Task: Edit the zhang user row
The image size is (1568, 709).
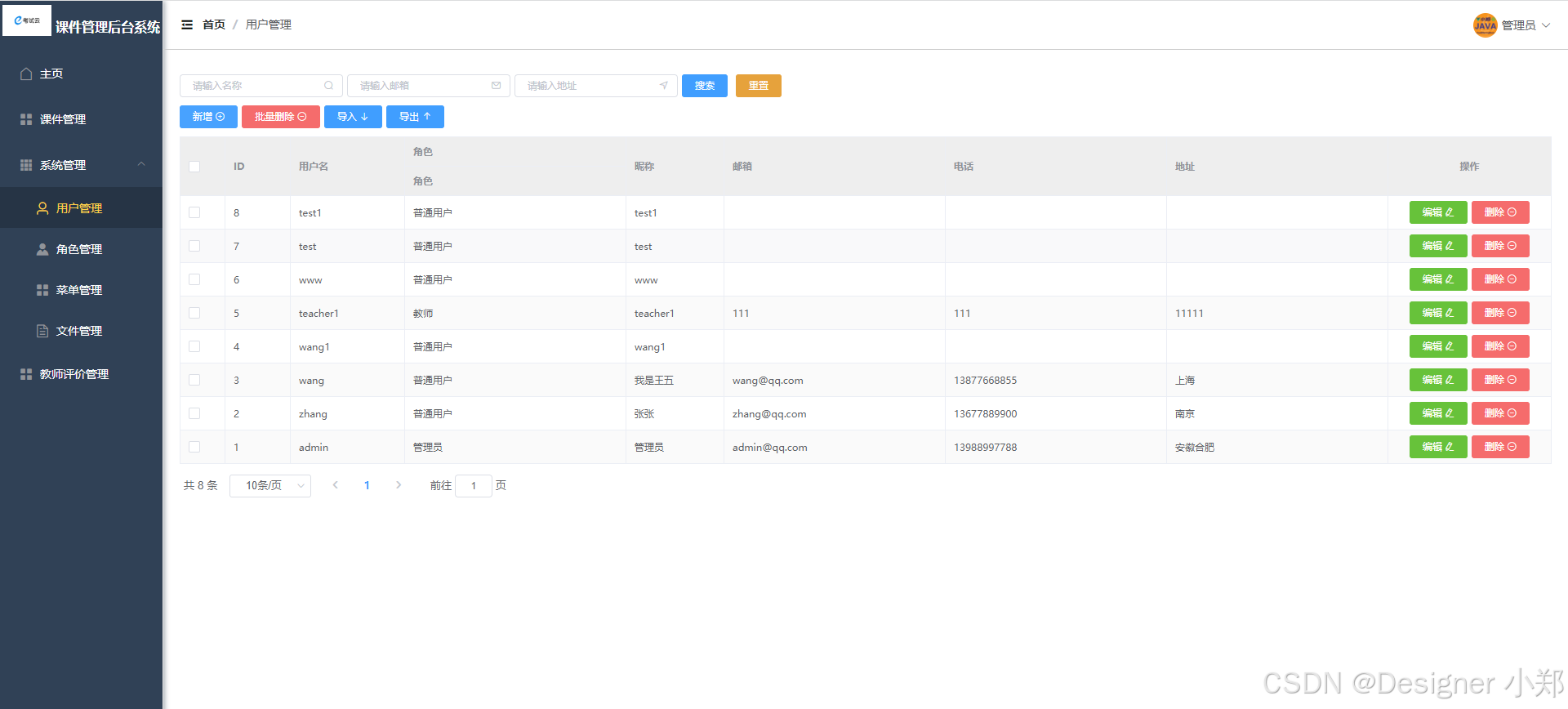Action: pos(1438,413)
